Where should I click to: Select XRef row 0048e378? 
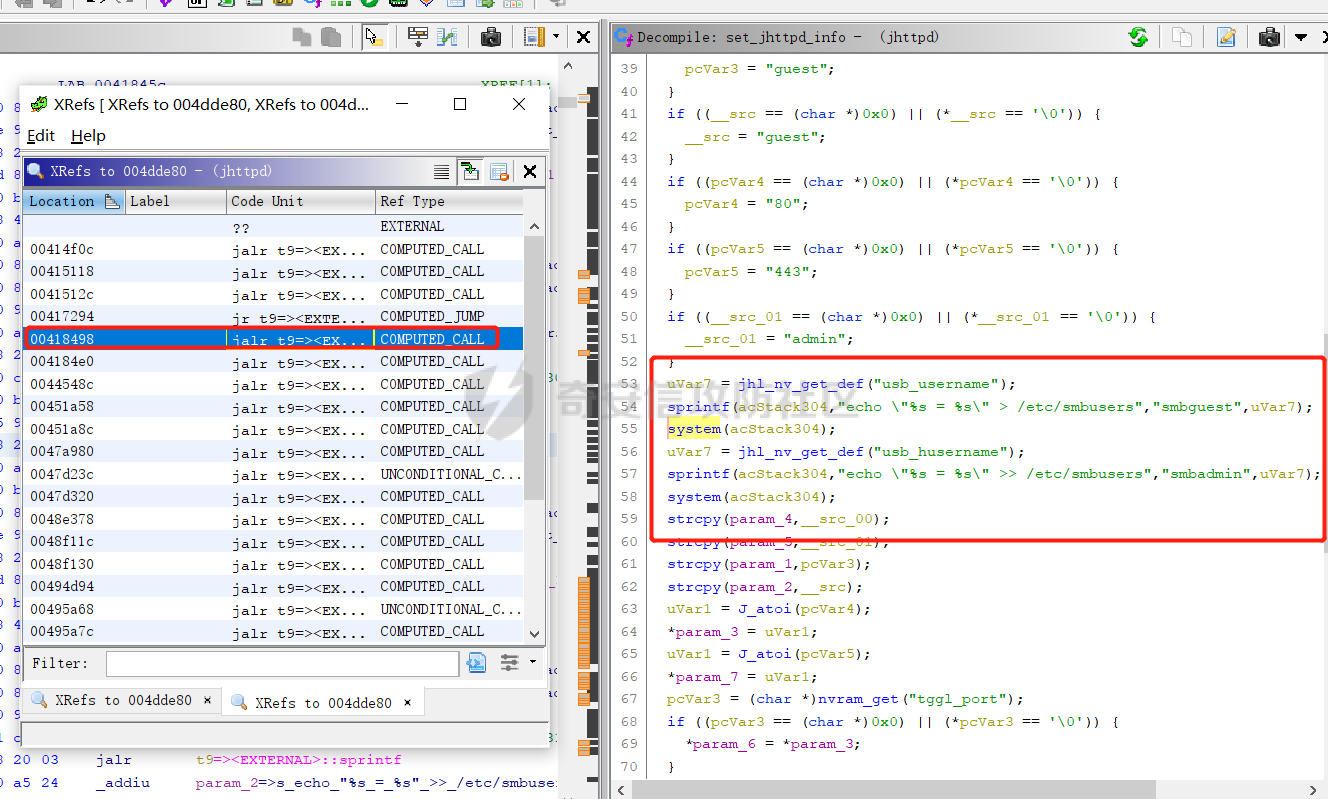pyautogui.click(x=274, y=519)
